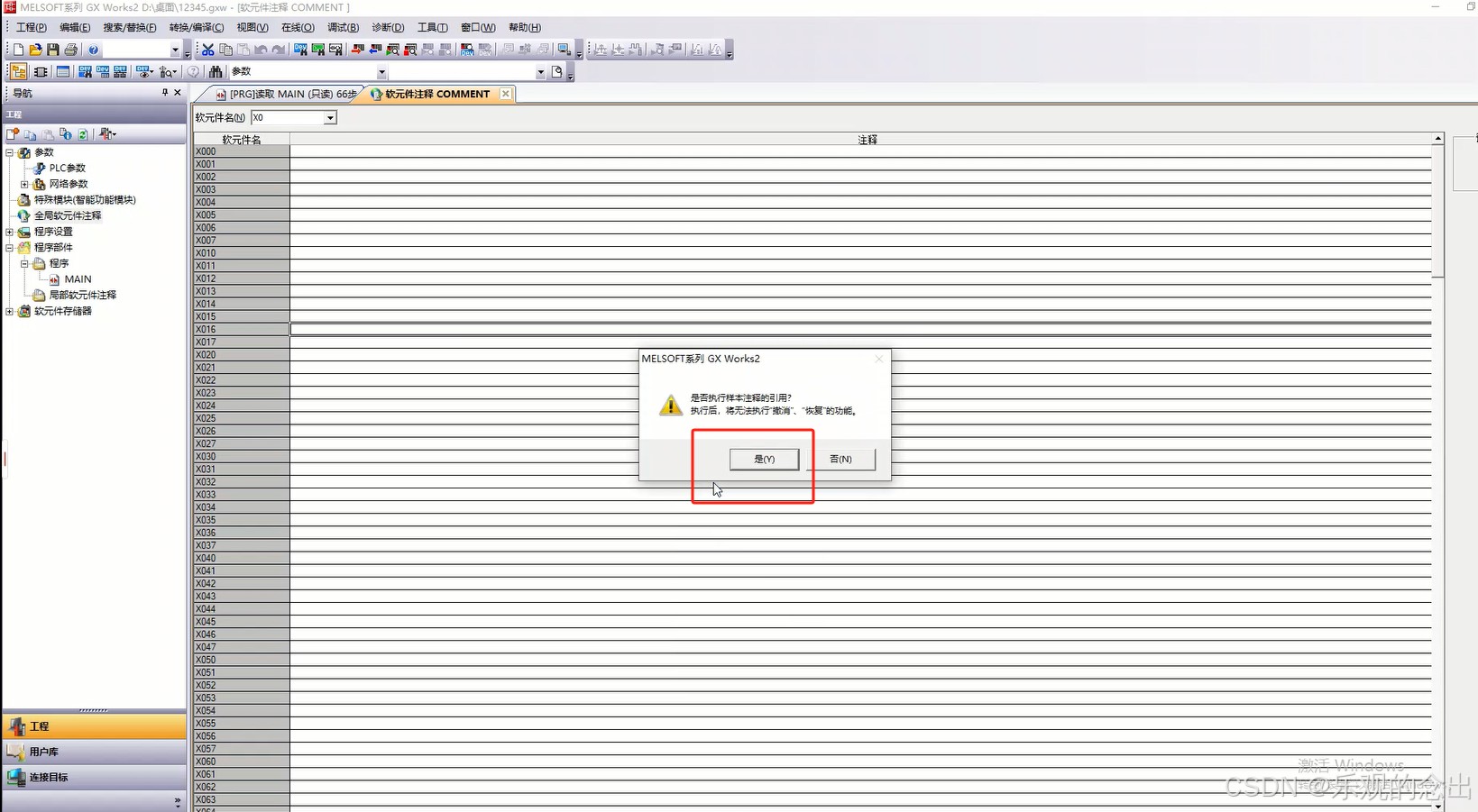Close the MELSOFT GX Works2 dialog
Viewport: 1478px width, 812px height.
coord(879,359)
